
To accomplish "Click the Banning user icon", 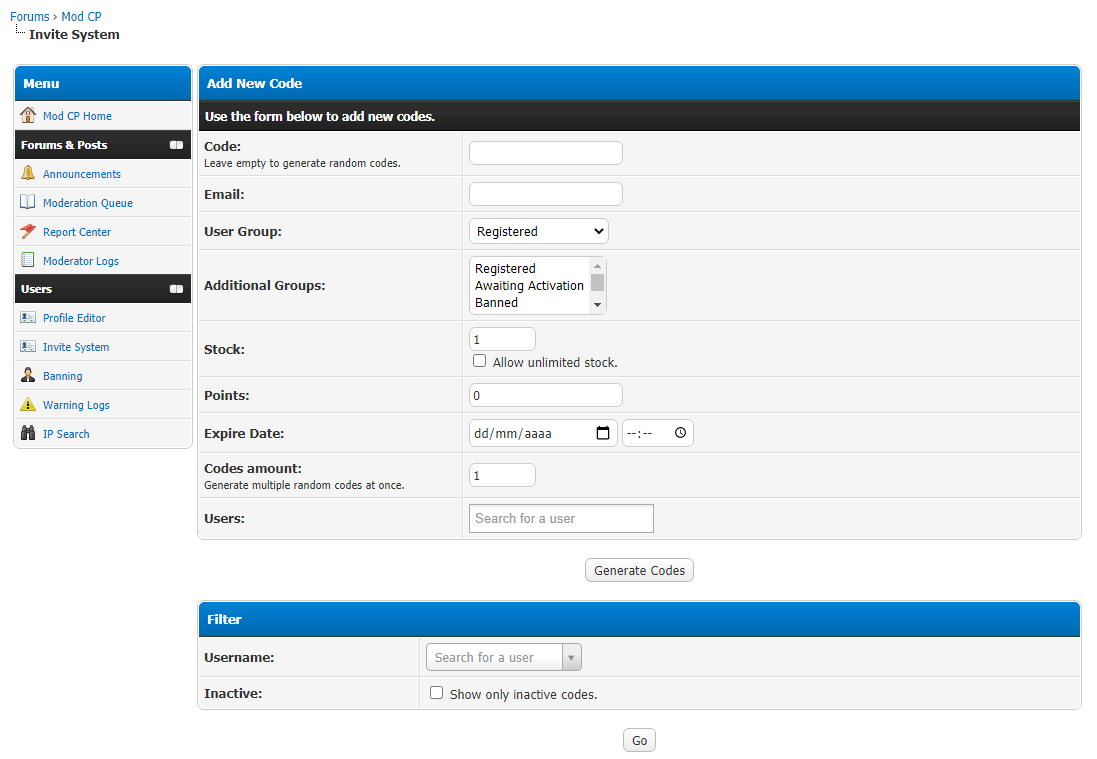I will (28, 376).
